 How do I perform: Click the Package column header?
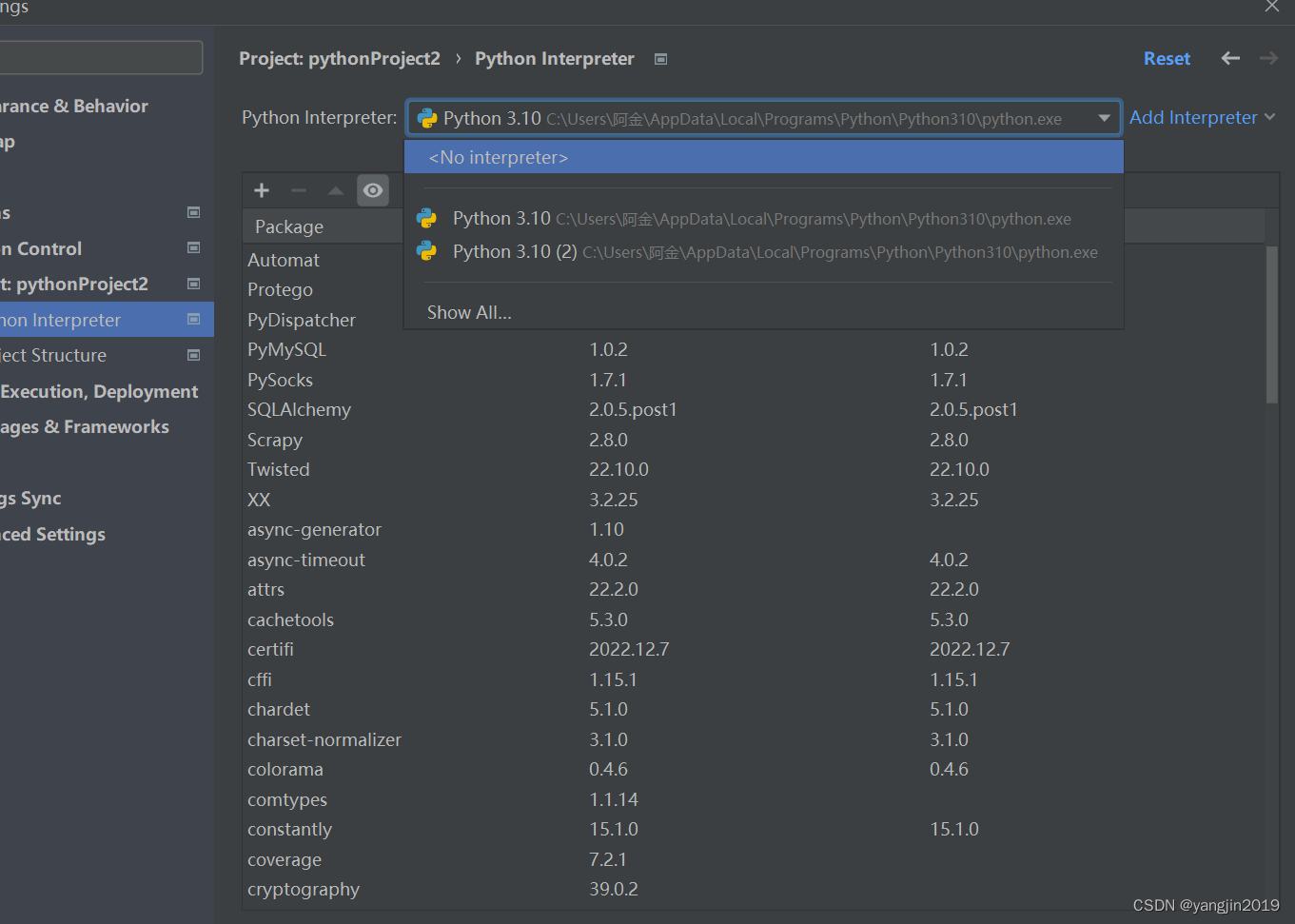click(x=289, y=226)
